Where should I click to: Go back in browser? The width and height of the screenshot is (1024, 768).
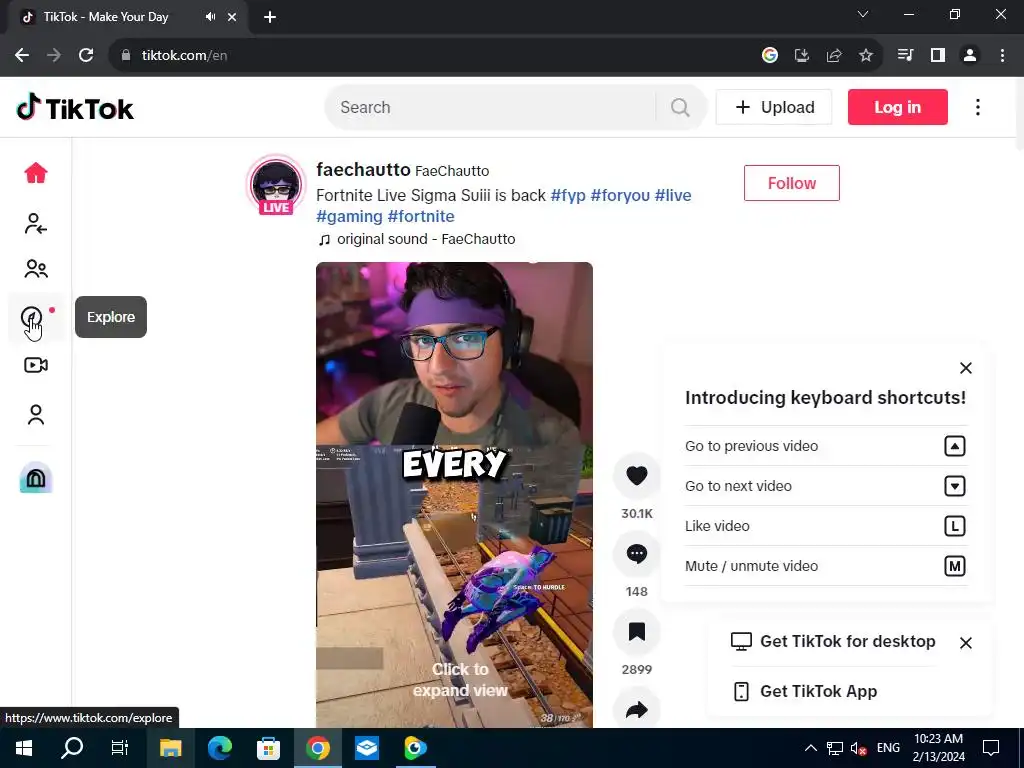pyautogui.click(x=22, y=56)
